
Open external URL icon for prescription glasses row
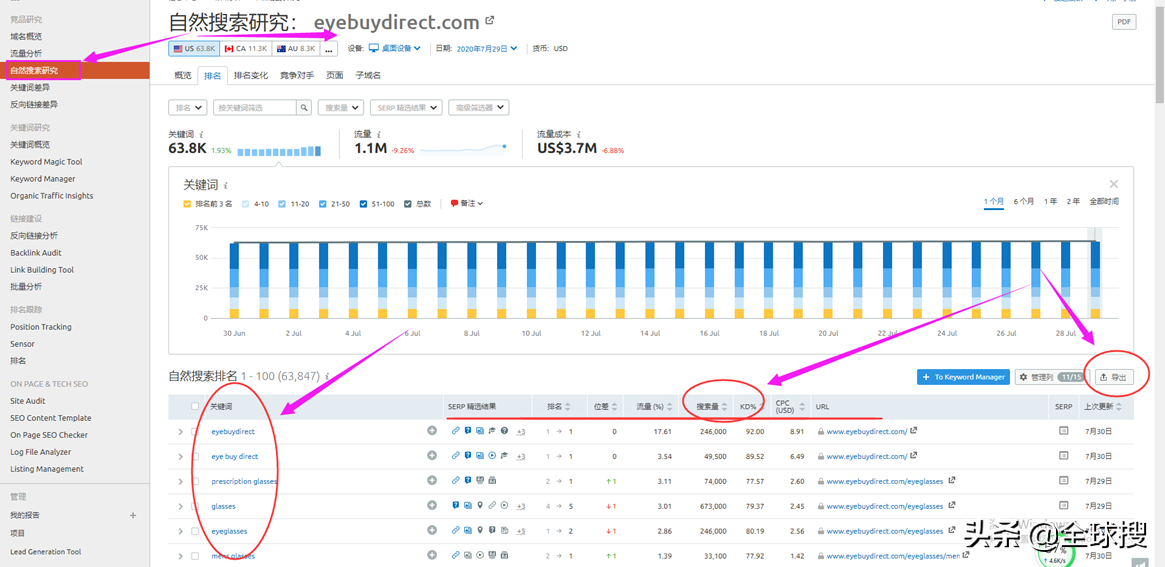952,481
